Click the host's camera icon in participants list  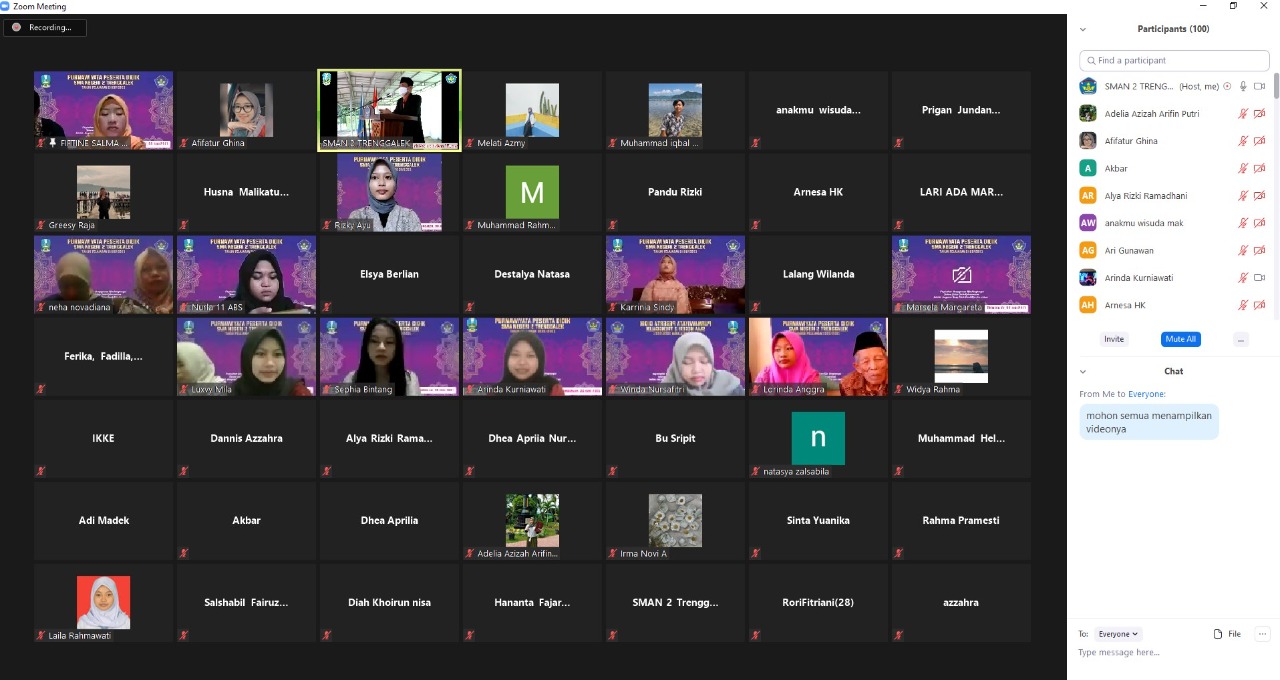[x=1259, y=86]
